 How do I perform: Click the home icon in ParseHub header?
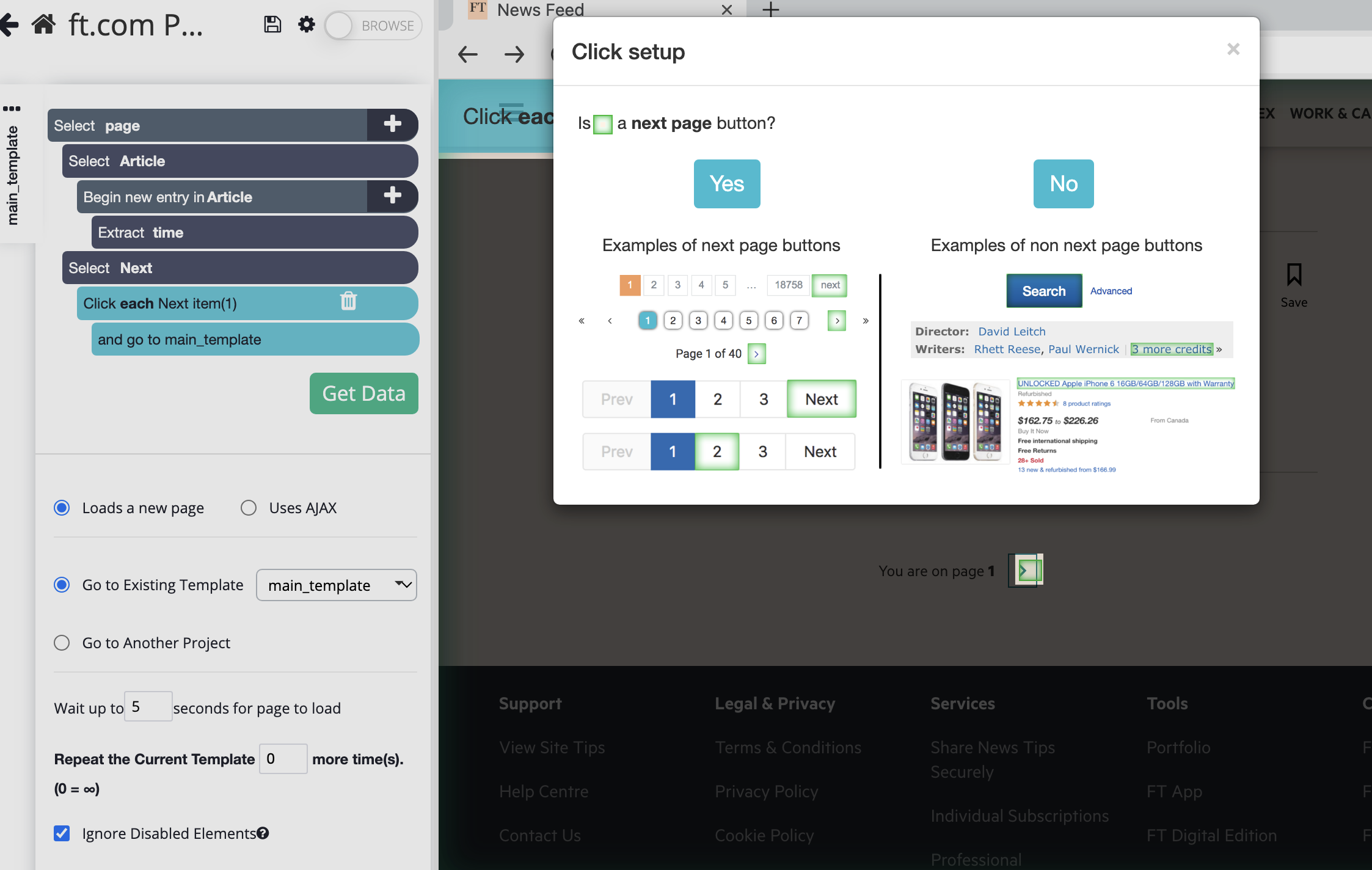(43, 25)
